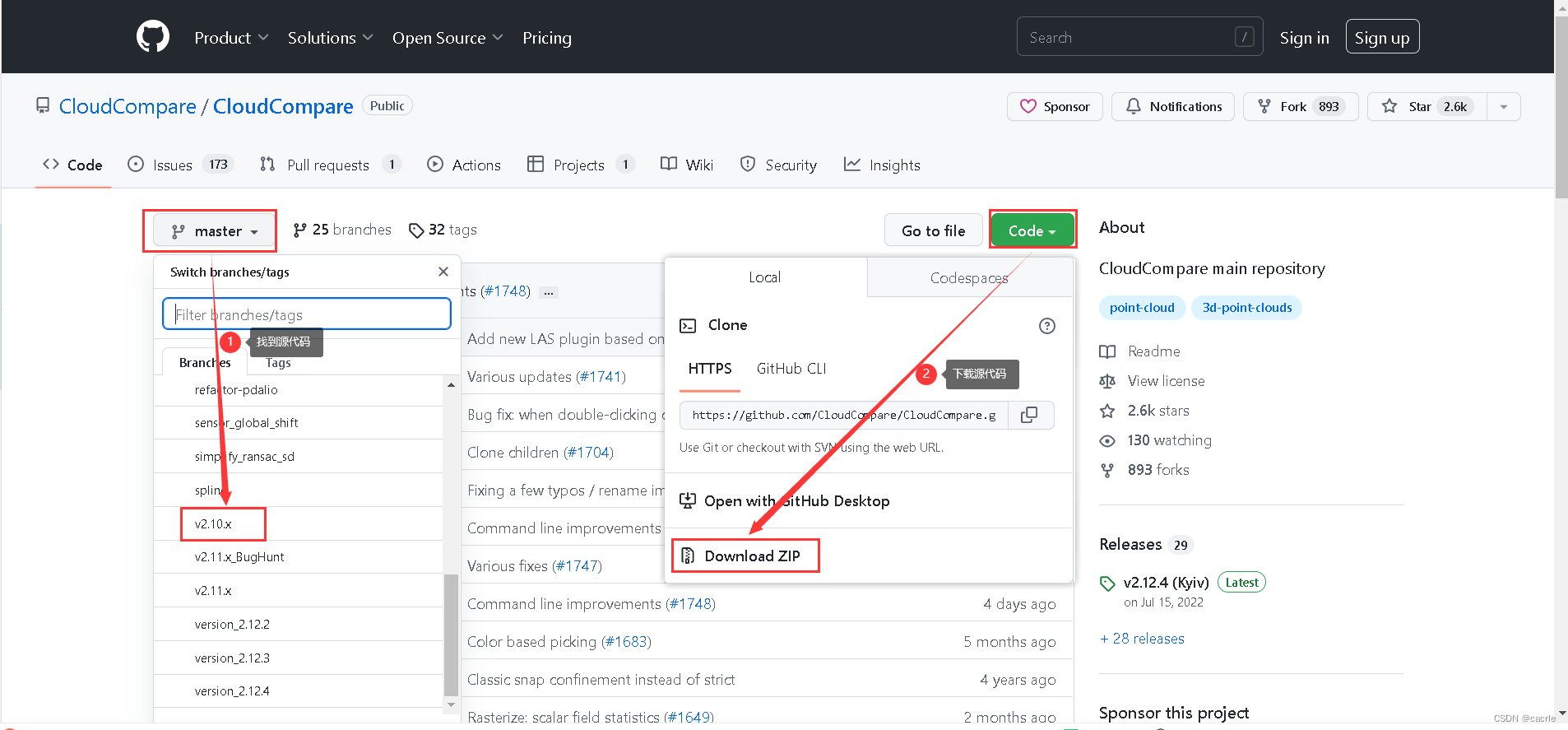Expand the Solutions menu
This screenshot has width=1568, height=730.
click(330, 38)
